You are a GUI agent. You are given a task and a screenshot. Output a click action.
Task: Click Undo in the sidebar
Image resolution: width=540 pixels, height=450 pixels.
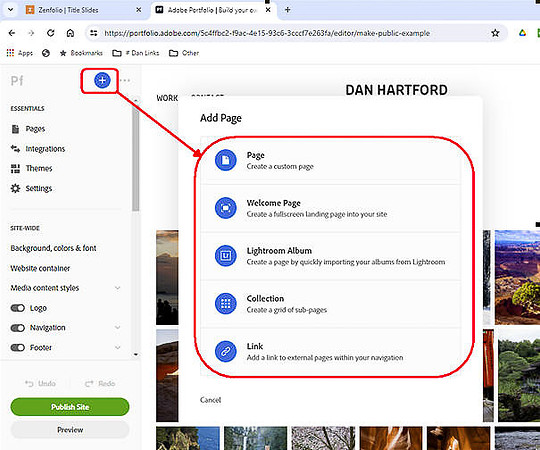pyautogui.click(x=40, y=384)
